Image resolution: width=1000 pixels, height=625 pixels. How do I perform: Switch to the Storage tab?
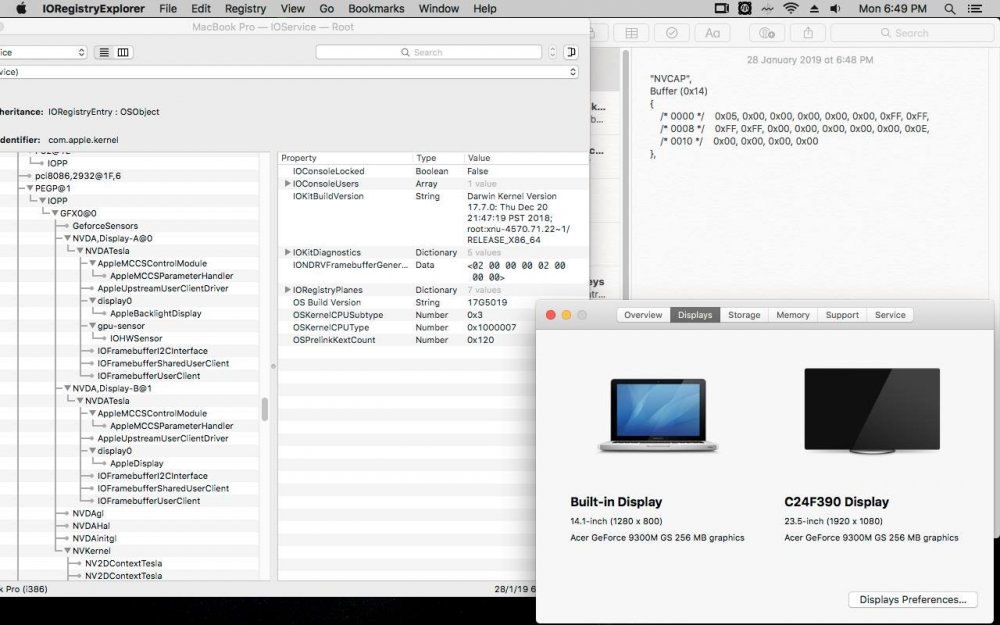click(x=744, y=315)
